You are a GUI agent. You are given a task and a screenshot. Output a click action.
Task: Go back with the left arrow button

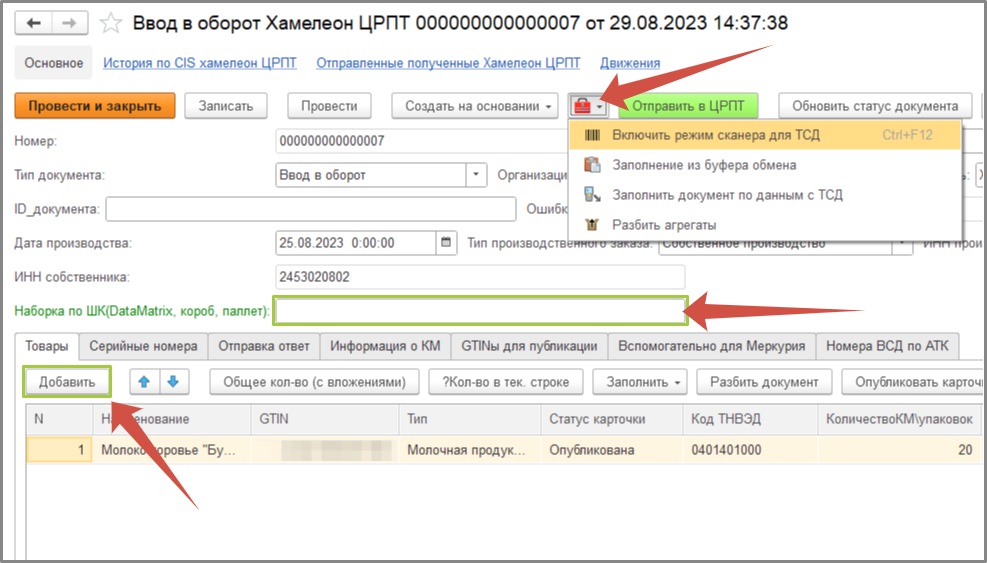[33, 24]
